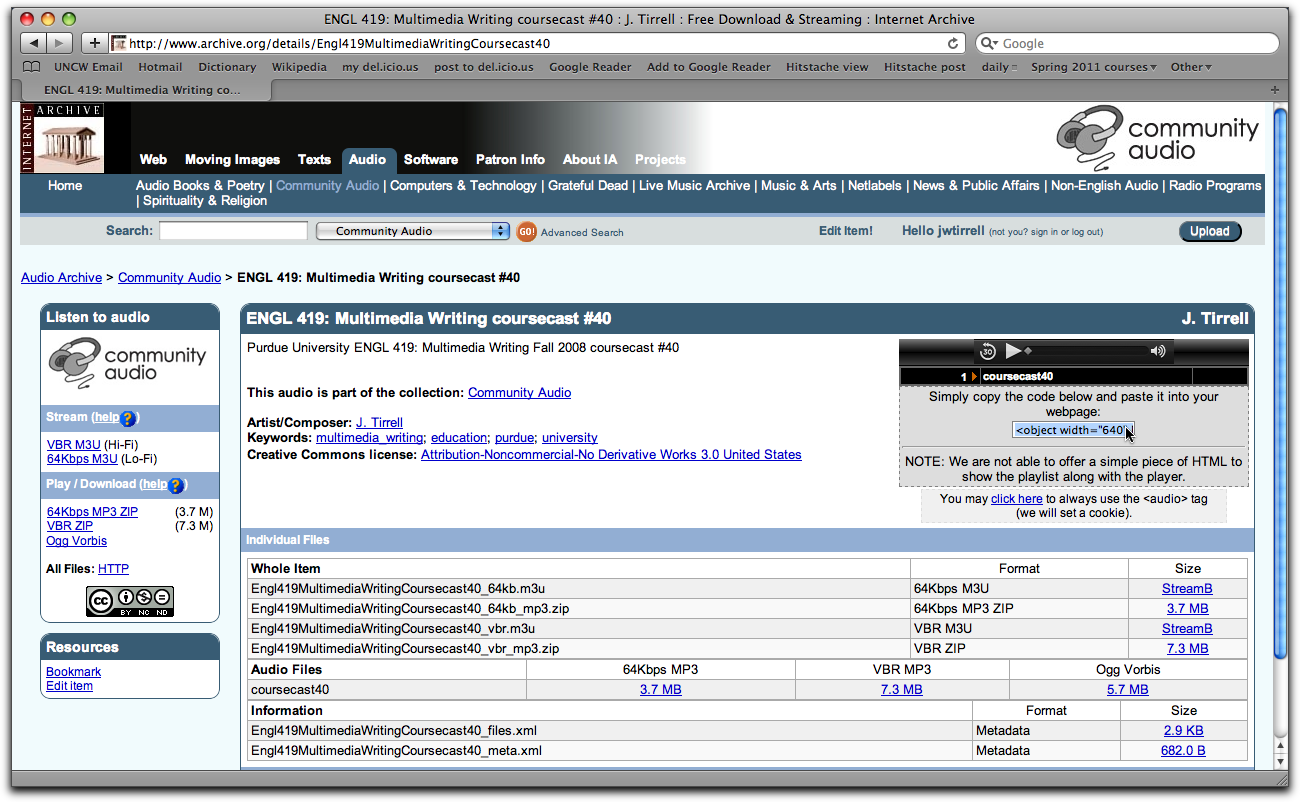
Task: Click the Bookmark link under Resources
Action: click(x=73, y=672)
